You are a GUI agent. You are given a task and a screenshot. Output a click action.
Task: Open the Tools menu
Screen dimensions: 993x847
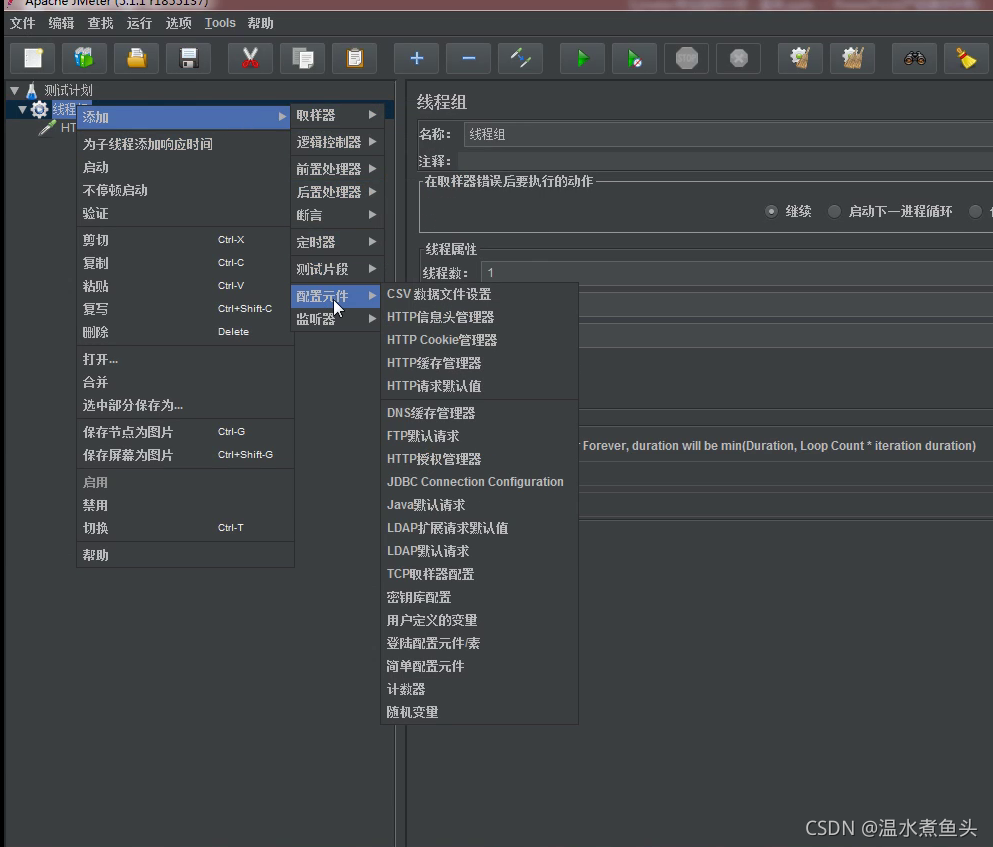220,23
